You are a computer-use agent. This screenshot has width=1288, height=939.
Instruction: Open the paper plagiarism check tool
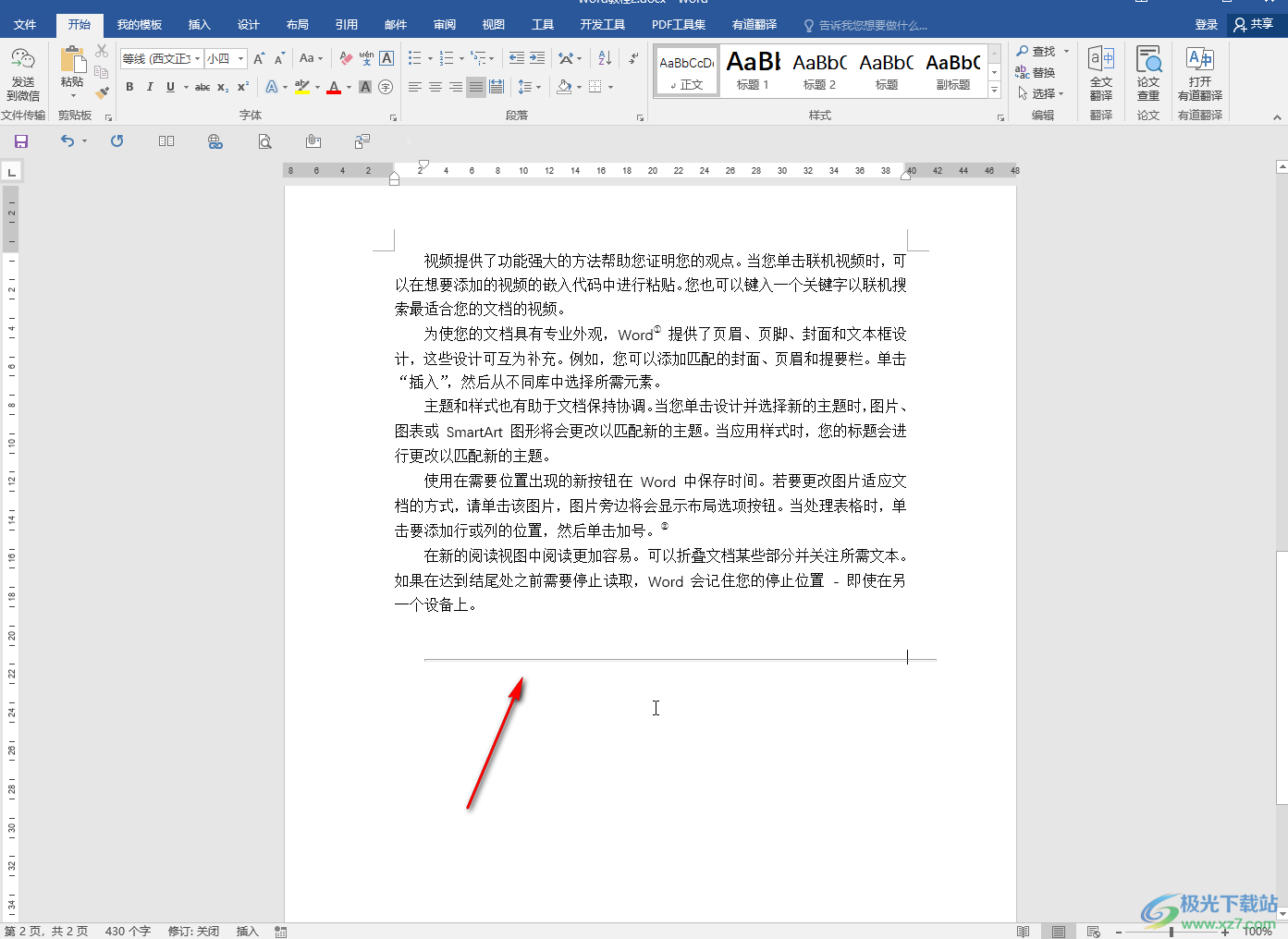(1148, 74)
